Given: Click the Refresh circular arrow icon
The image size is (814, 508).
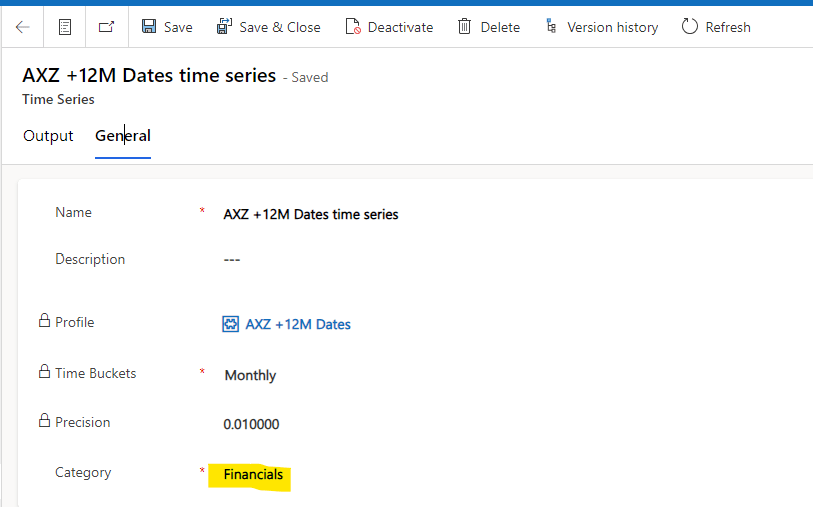Looking at the screenshot, I should [690, 27].
